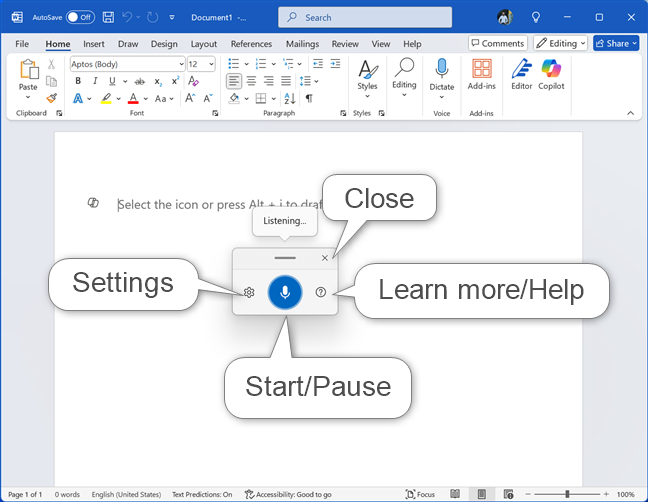Open the Bullets list dropdown arrow
Image resolution: width=648 pixels, height=502 pixels.
click(246, 64)
